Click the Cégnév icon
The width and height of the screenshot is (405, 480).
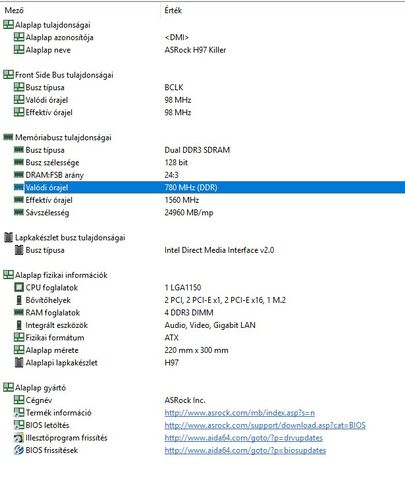pyautogui.click(x=19, y=400)
